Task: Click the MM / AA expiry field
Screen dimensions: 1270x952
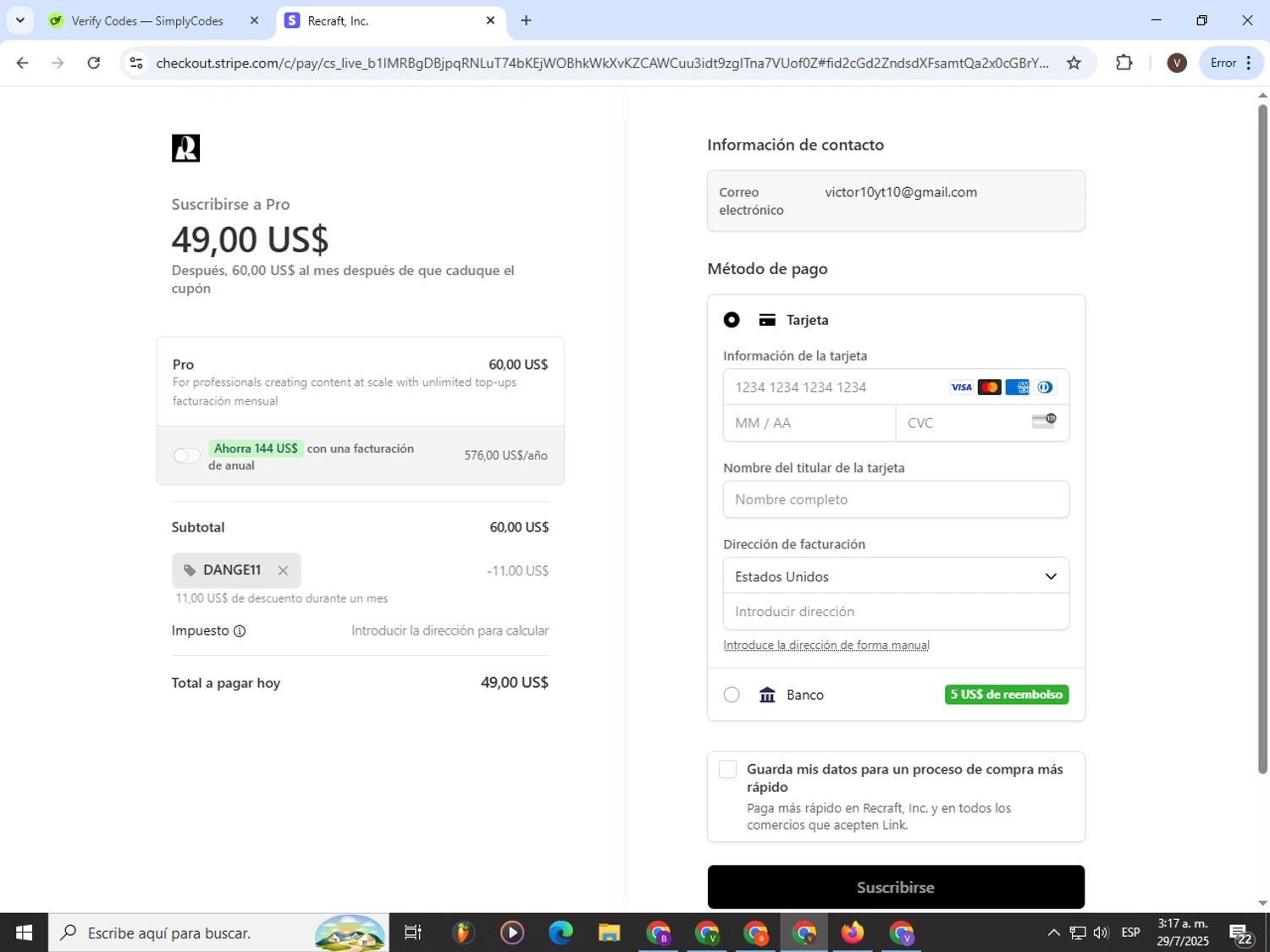Action: point(809,423)
